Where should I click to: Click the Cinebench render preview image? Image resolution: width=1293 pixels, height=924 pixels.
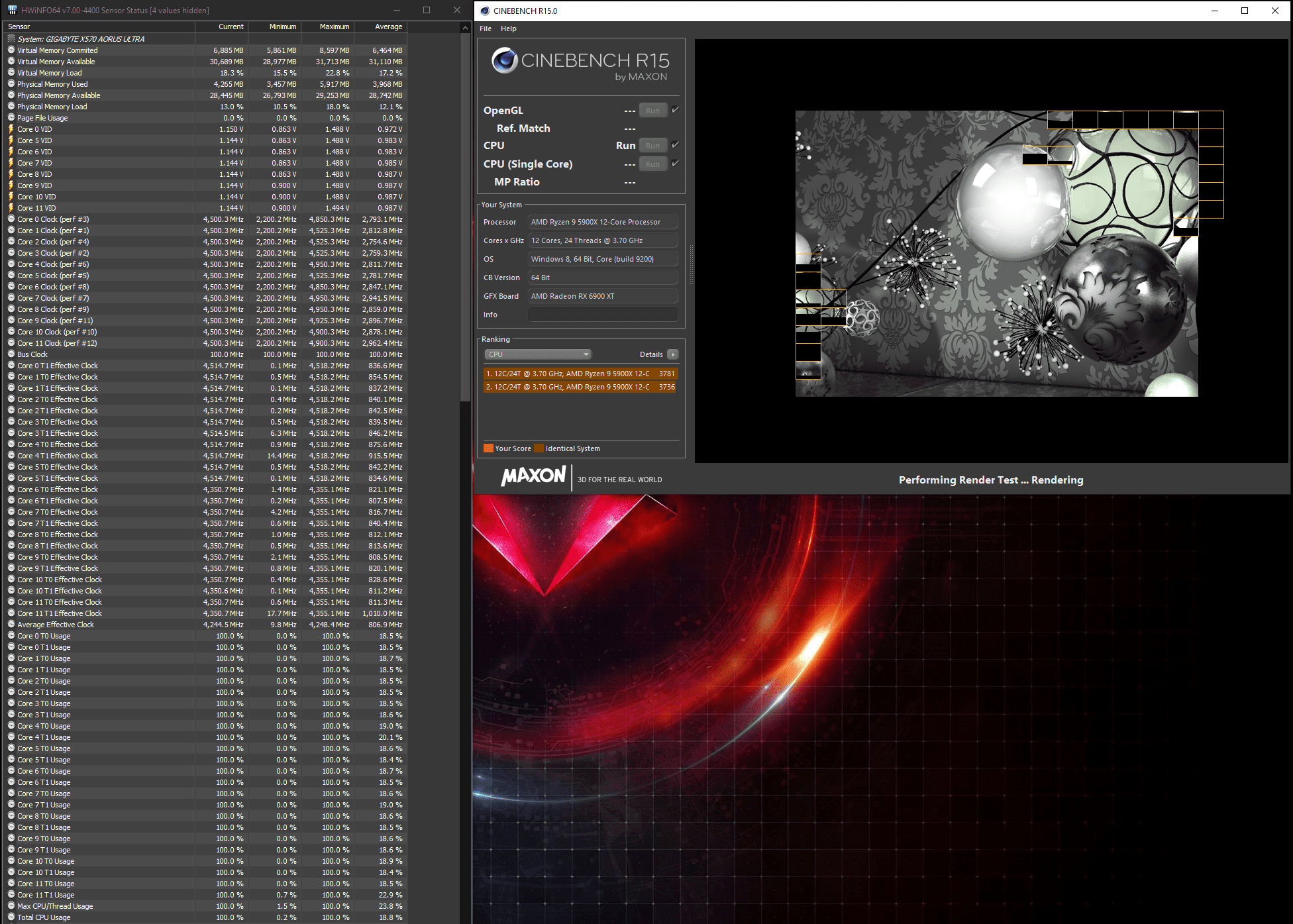coord(996,254)
